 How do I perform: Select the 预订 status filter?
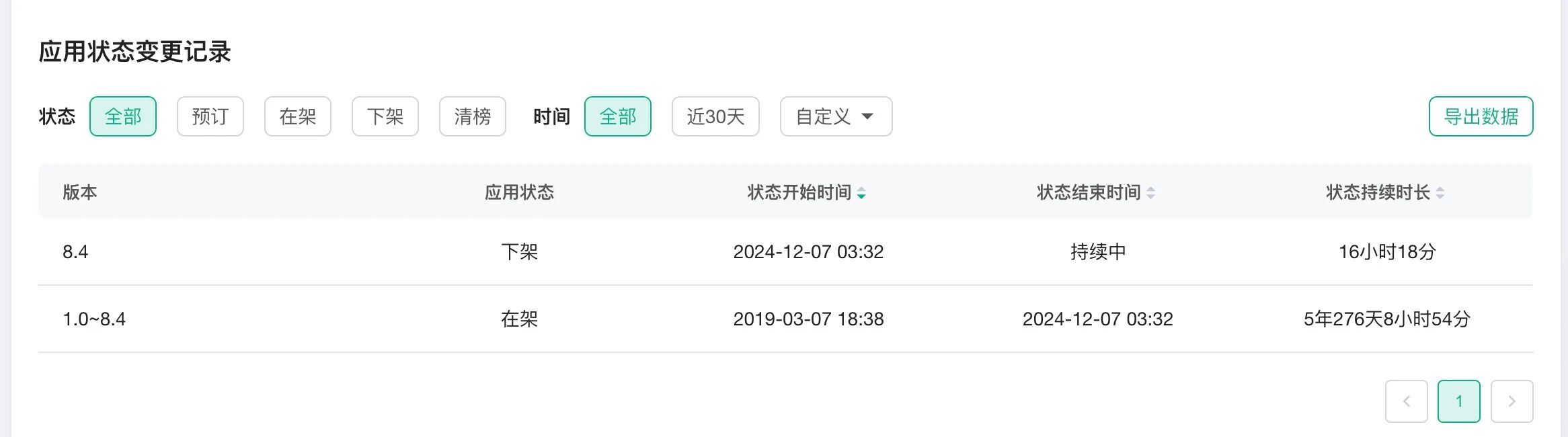(210, 116)
